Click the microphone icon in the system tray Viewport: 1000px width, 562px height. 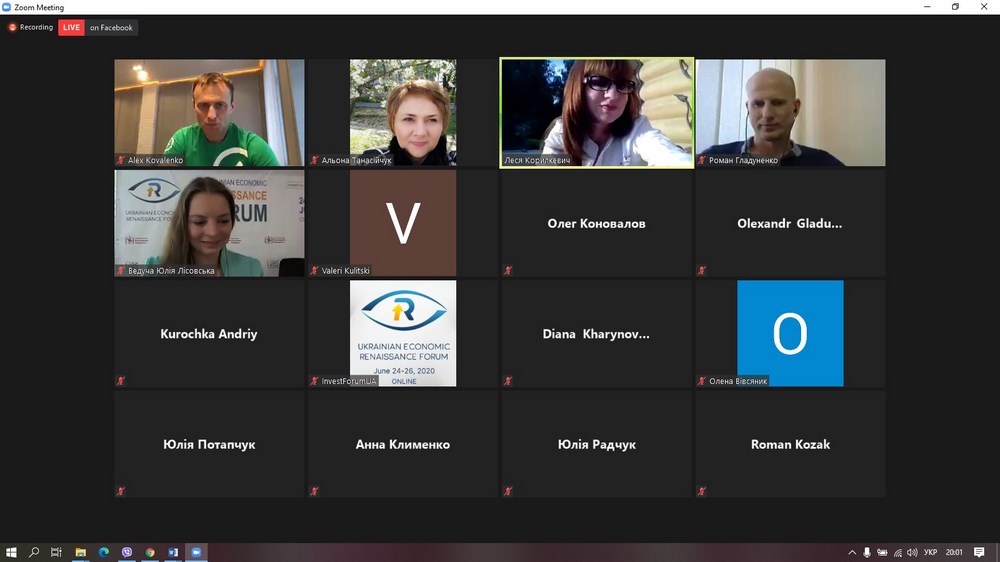click(867, 552)
